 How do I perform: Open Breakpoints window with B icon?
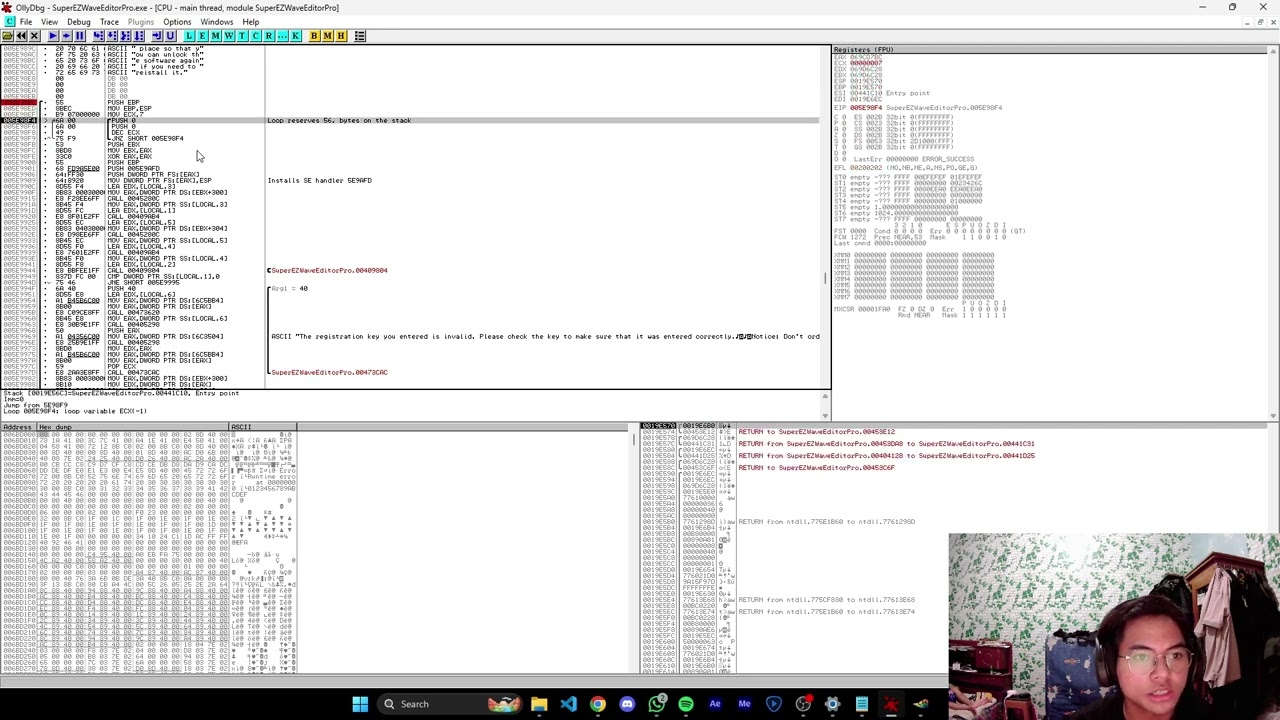tap(314, 36)
